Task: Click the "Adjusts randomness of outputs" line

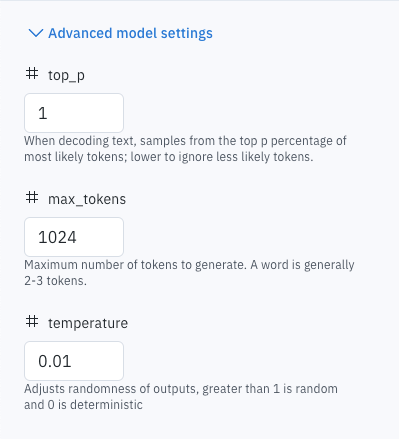Action: click(181, 389)
